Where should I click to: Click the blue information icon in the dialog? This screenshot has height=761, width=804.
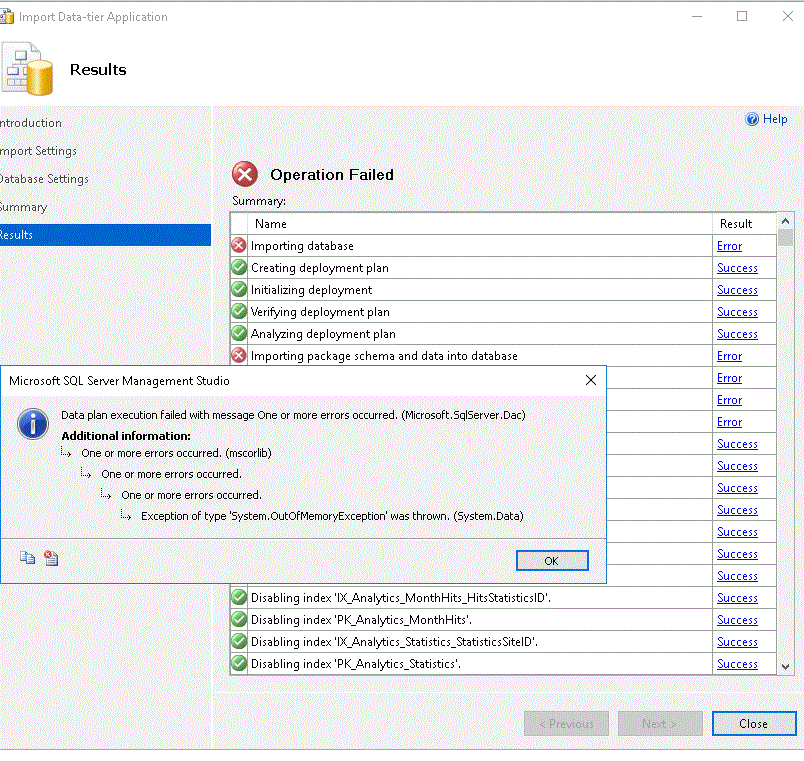coord(33,424)
